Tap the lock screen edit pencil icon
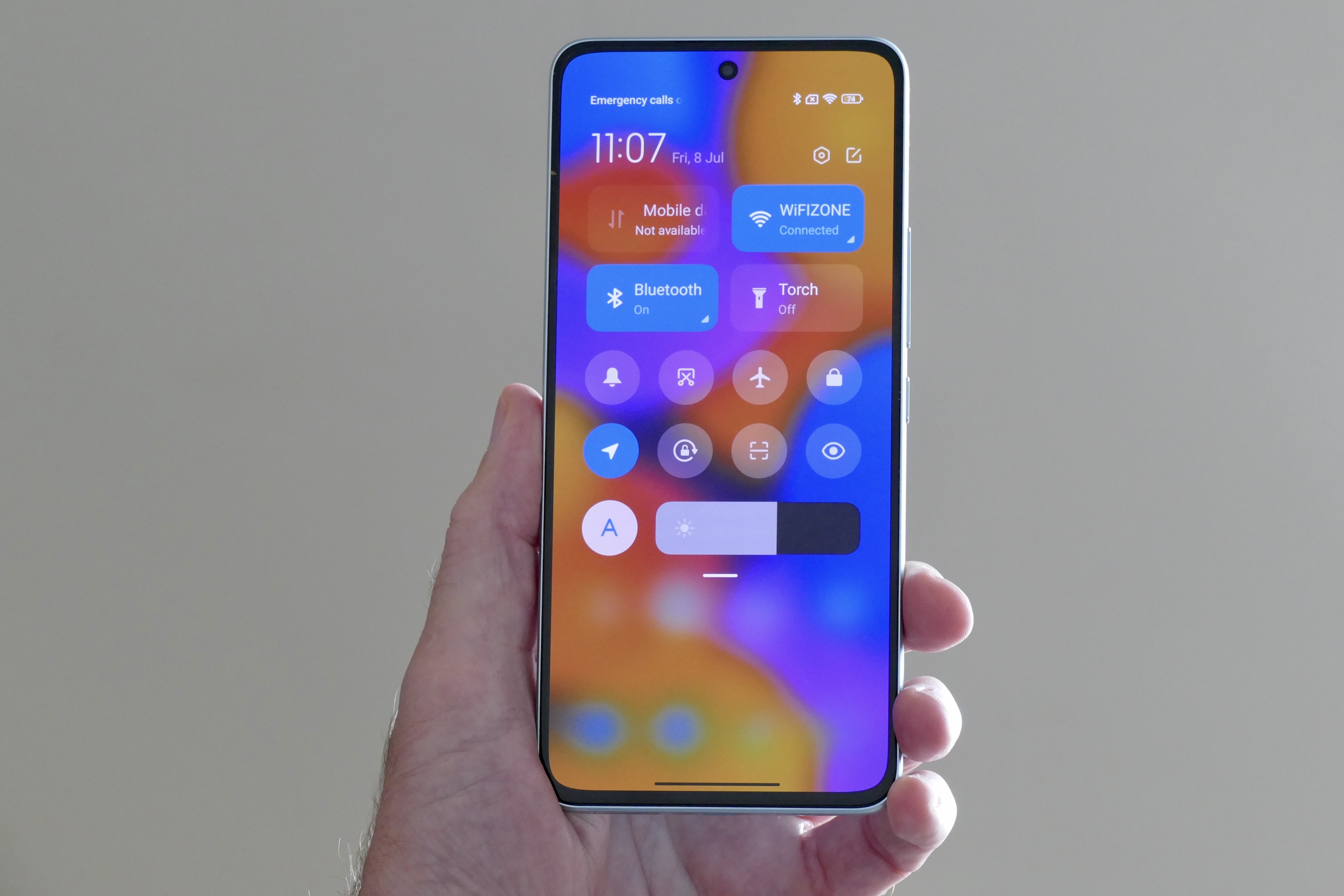Screen dimensions: 1344x896 click(x=855, y=156)
